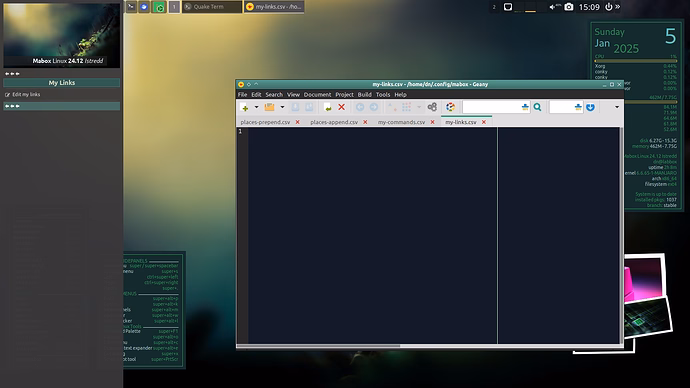Open the Project menu
Viewport: 690px width, 388px height.
coord(344,95)
